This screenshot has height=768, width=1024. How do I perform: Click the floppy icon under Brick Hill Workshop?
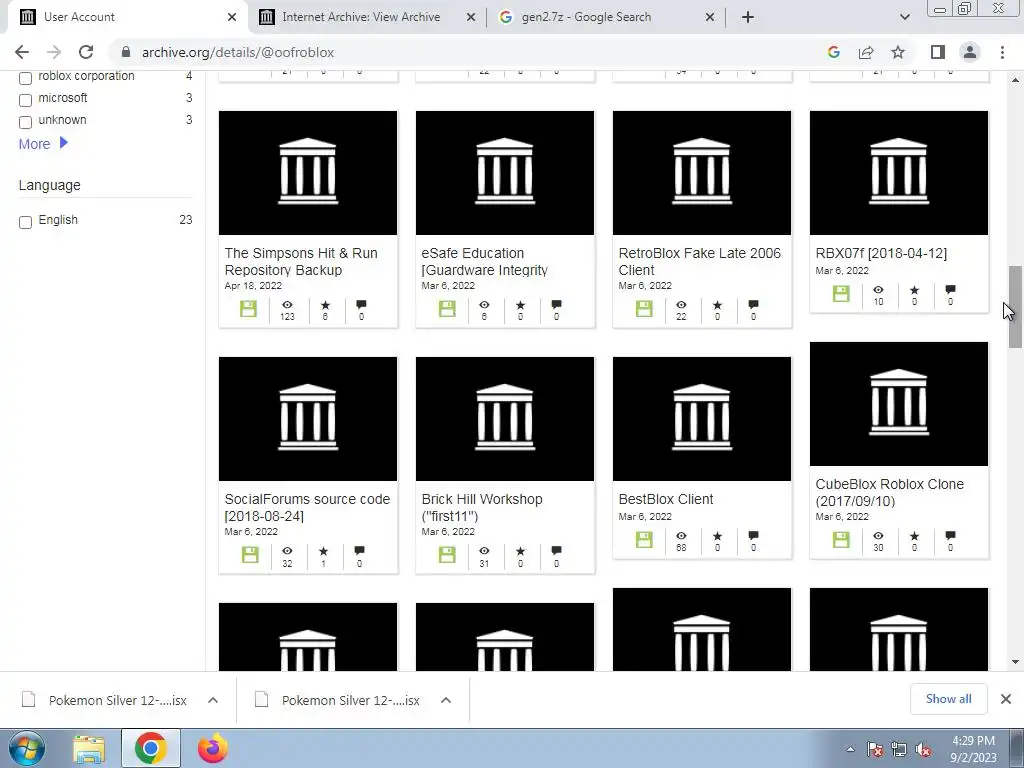pyautogui.click(x=447, y=555)
